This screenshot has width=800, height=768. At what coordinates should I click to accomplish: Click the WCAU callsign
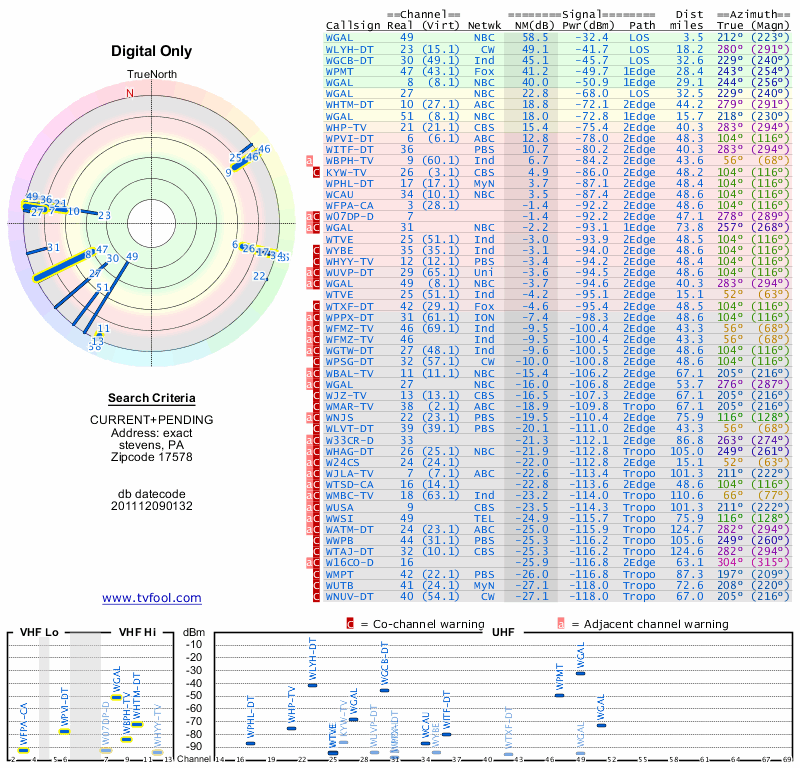click(339, 195)
